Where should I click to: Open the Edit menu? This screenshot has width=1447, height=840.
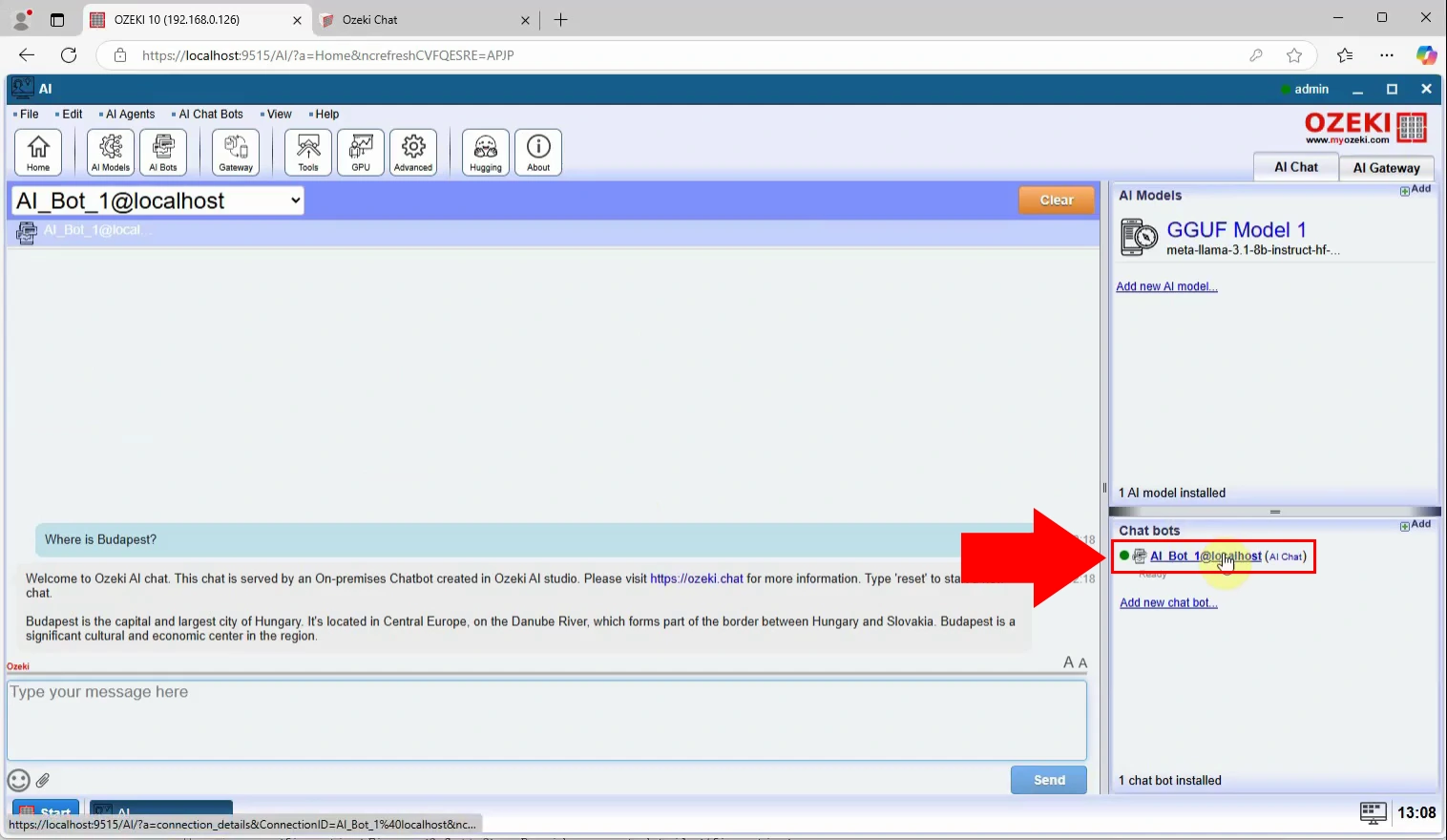click(72, 114)
